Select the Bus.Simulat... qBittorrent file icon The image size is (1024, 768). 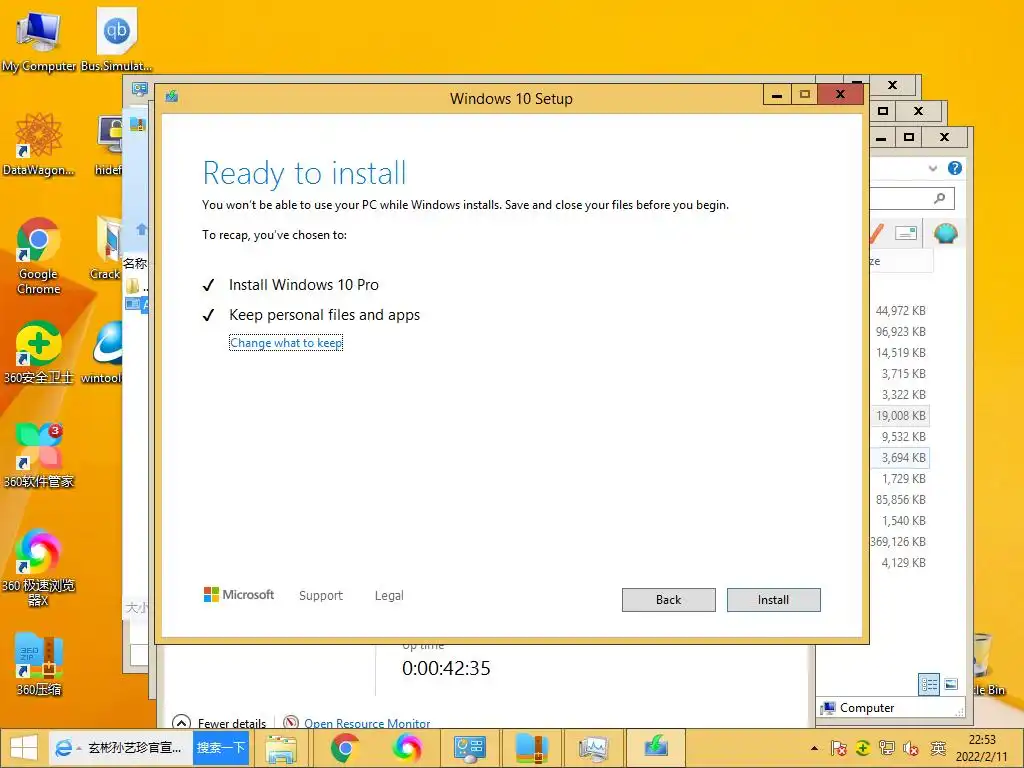pyautogui.click(x=117, y=40)
